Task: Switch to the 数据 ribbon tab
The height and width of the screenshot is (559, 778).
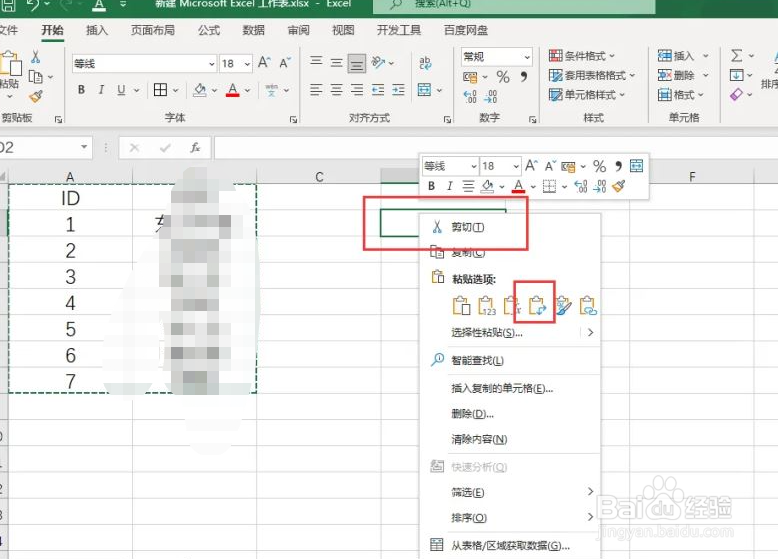Action: (x=254, y=30)
